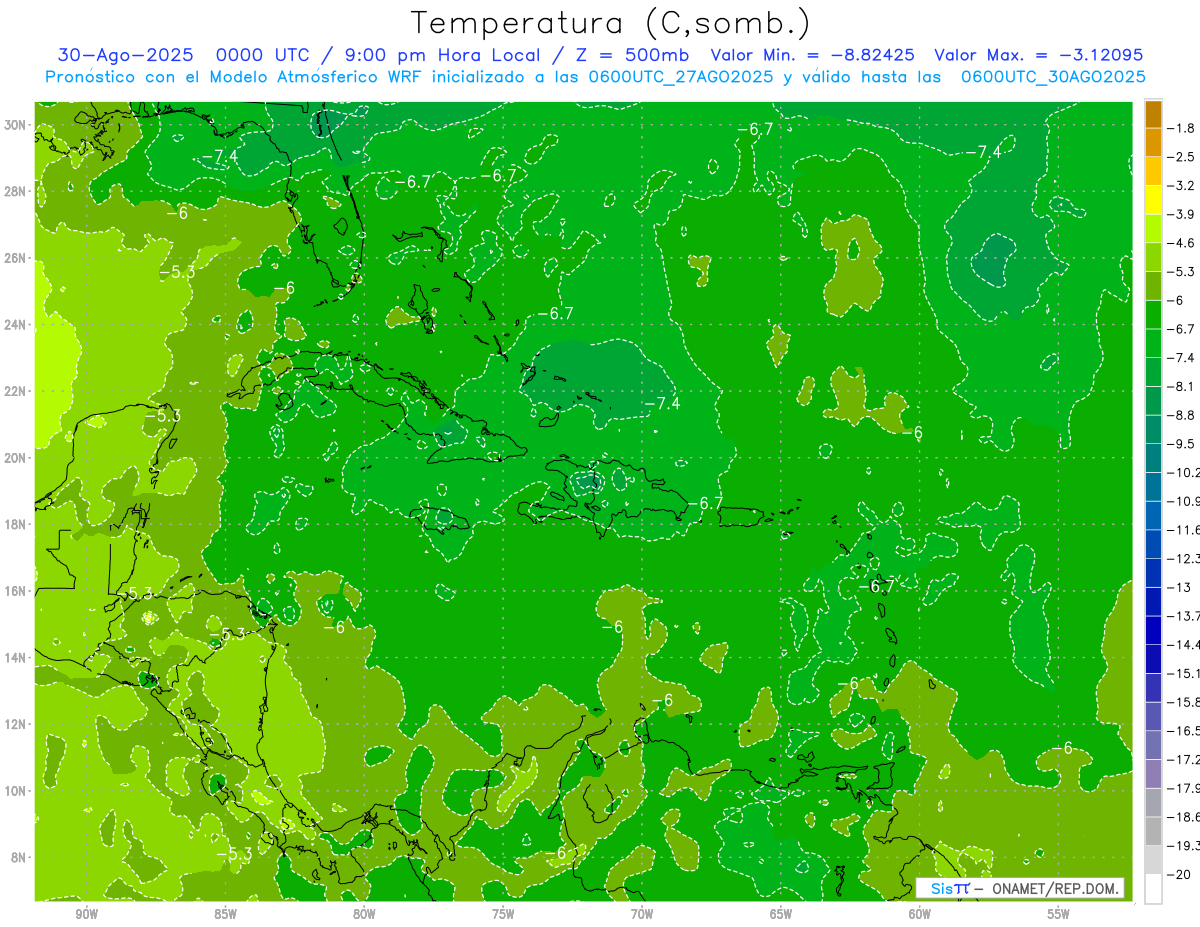Click the '90W' longitude axis label

pyautogui.click(x=86, y=914)
